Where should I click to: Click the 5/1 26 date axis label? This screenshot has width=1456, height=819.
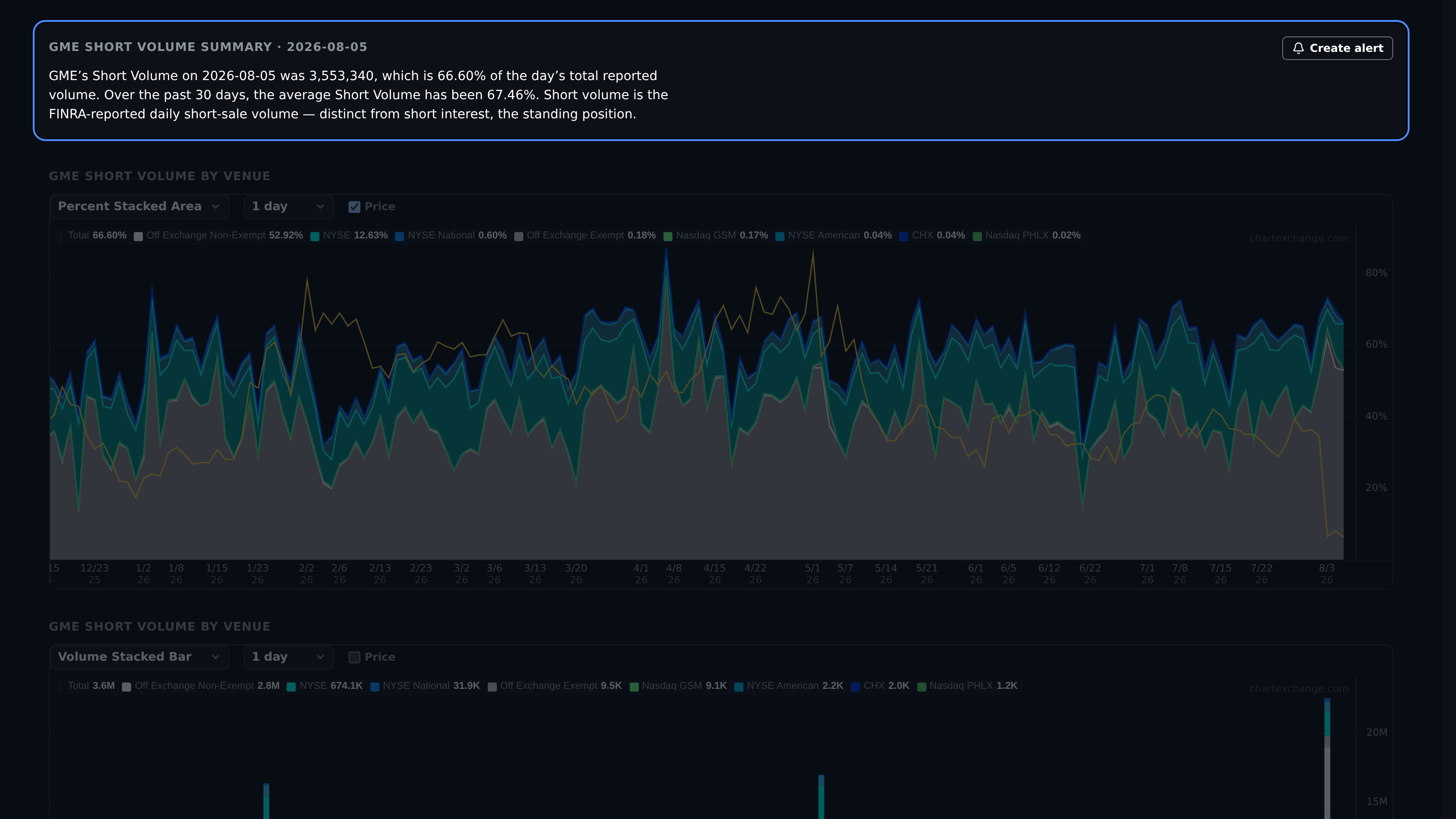pos(812,574)
